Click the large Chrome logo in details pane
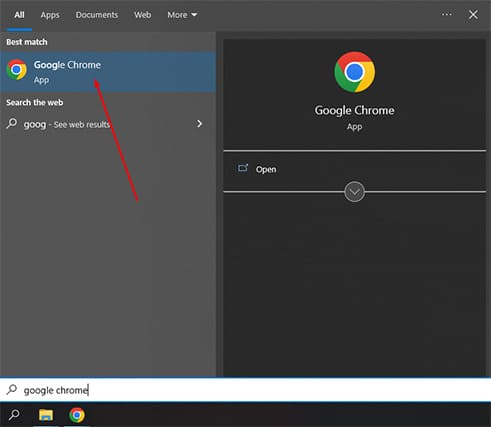This screenshot has height=427, width=491. pos(354,72)
